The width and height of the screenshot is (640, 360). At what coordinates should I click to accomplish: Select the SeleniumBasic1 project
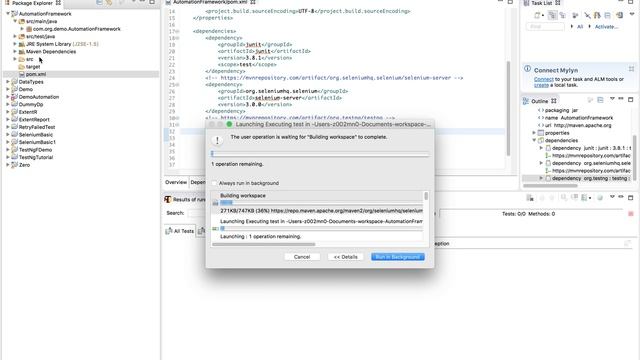(37, 142)
